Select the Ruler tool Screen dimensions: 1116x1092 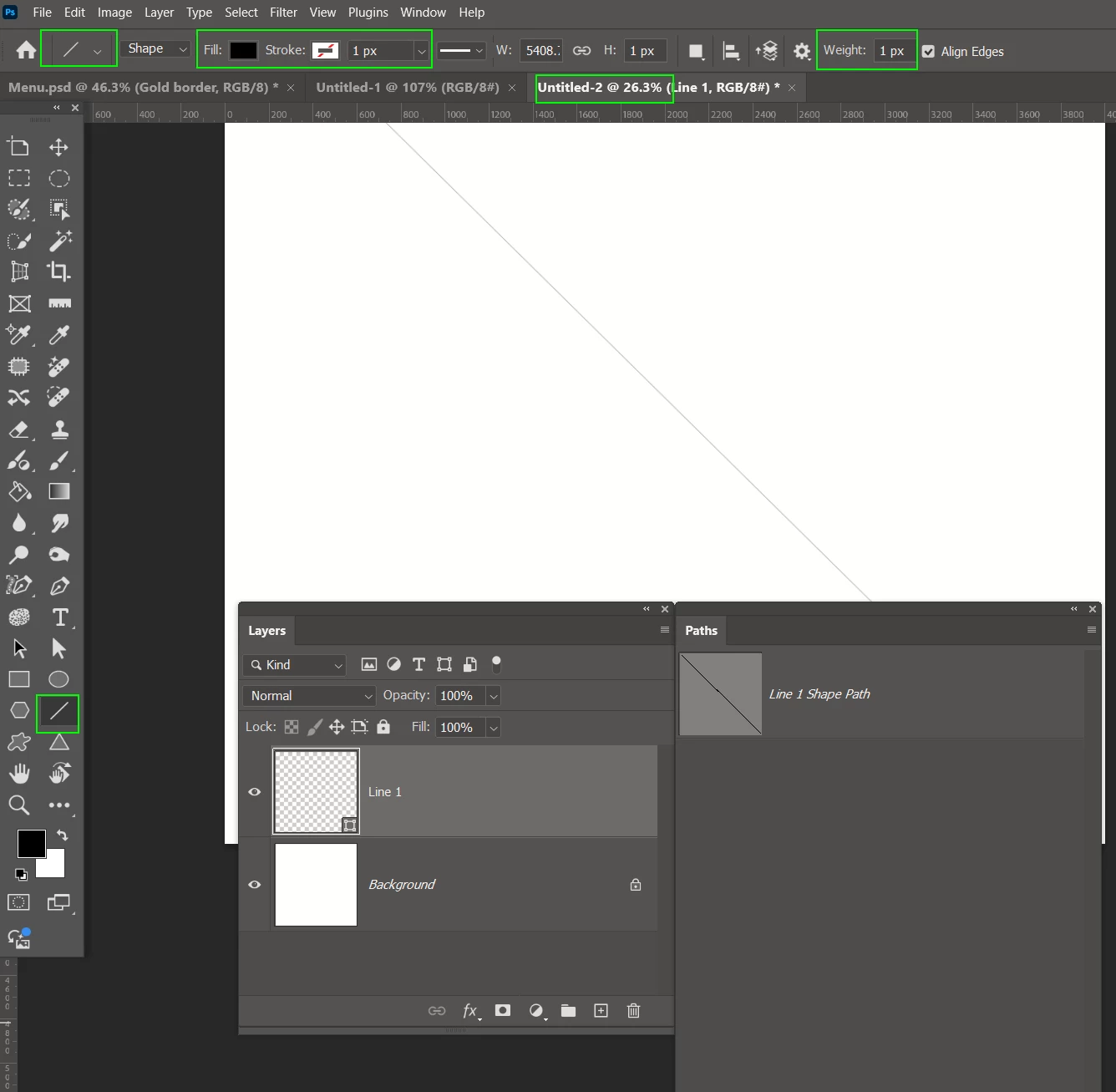(59, 303)
